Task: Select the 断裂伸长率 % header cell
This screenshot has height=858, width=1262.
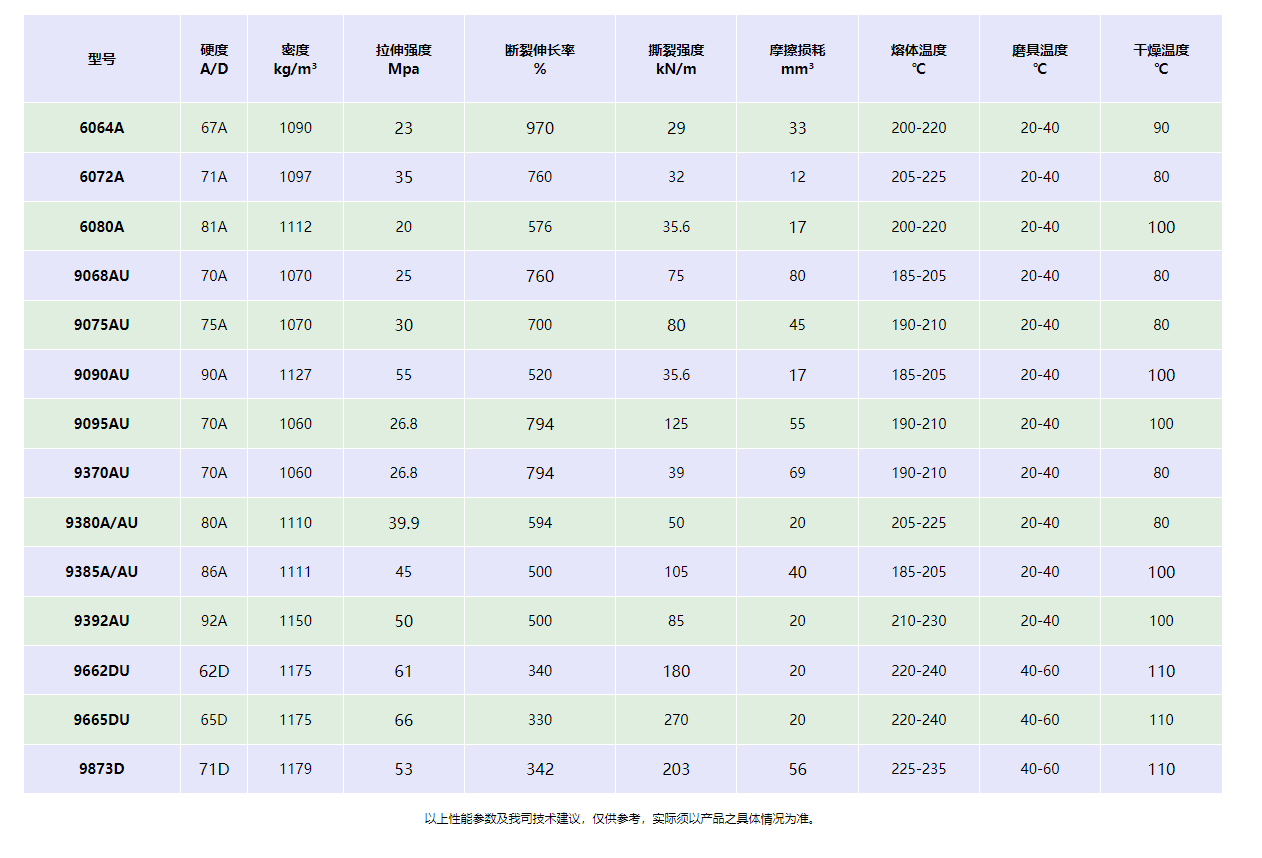Action: (x=540, y=59)
